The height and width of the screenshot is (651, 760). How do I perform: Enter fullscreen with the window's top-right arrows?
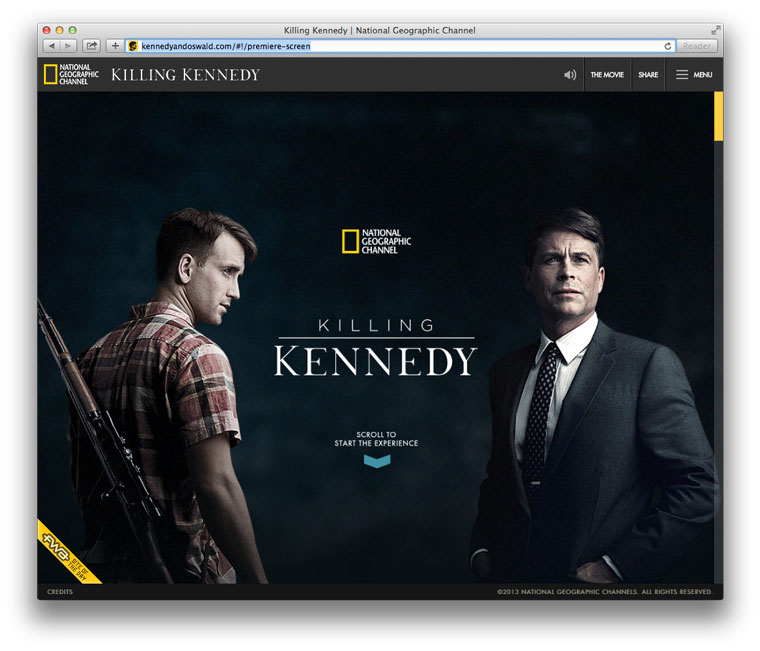[715, 30]
